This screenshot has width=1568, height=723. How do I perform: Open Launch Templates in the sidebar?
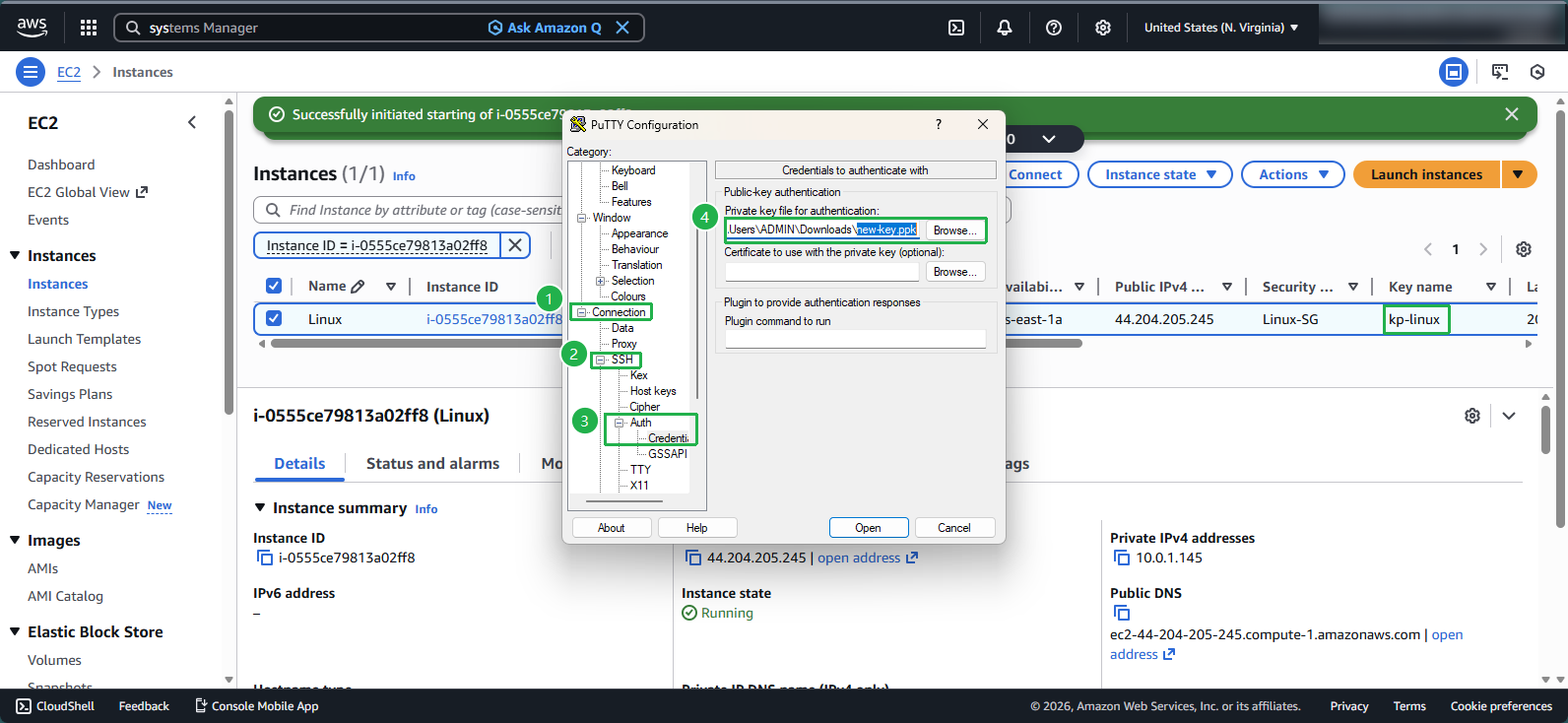tap(84, 339)
